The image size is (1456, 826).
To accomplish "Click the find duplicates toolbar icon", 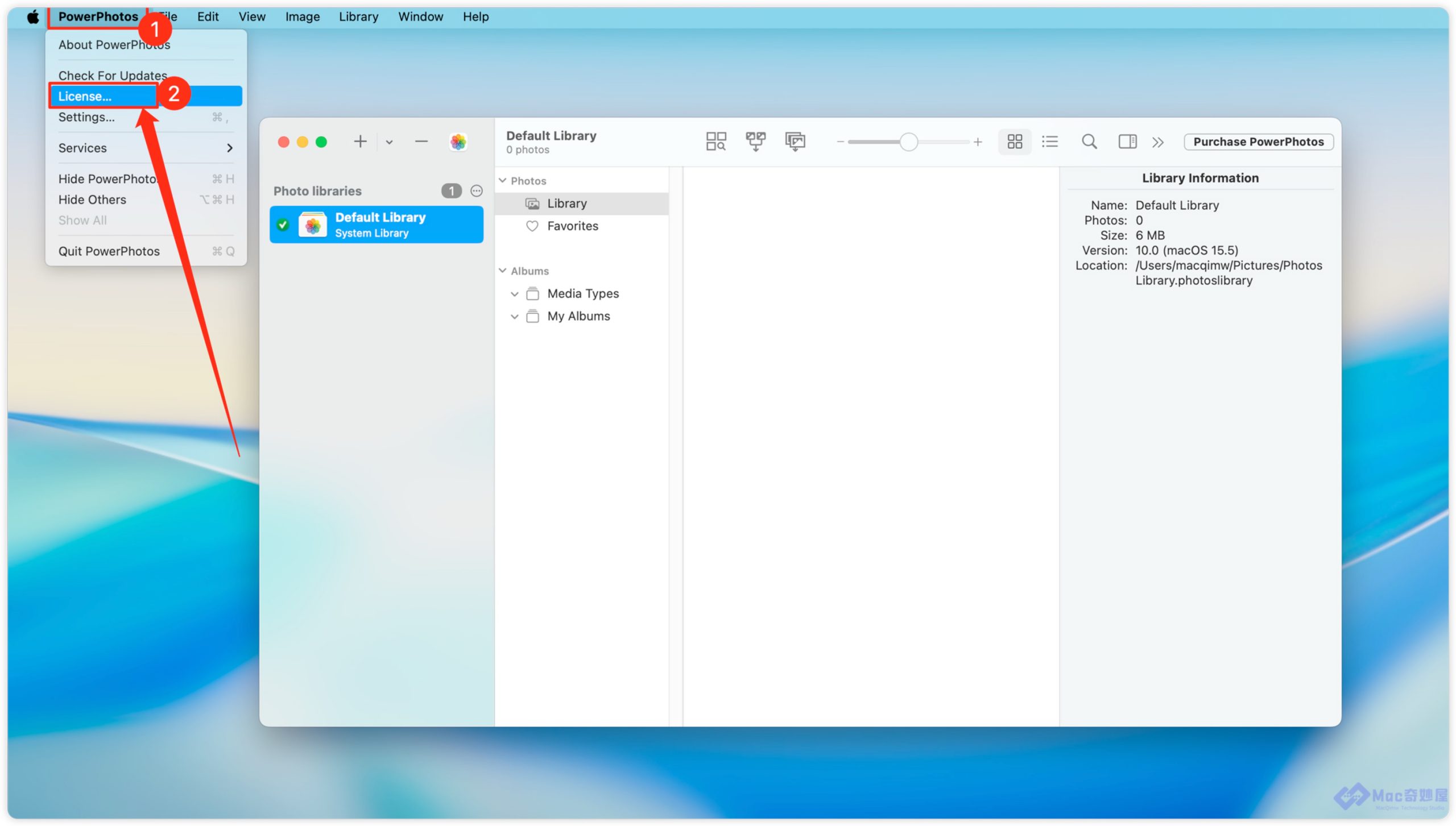I will pos(715,142).
